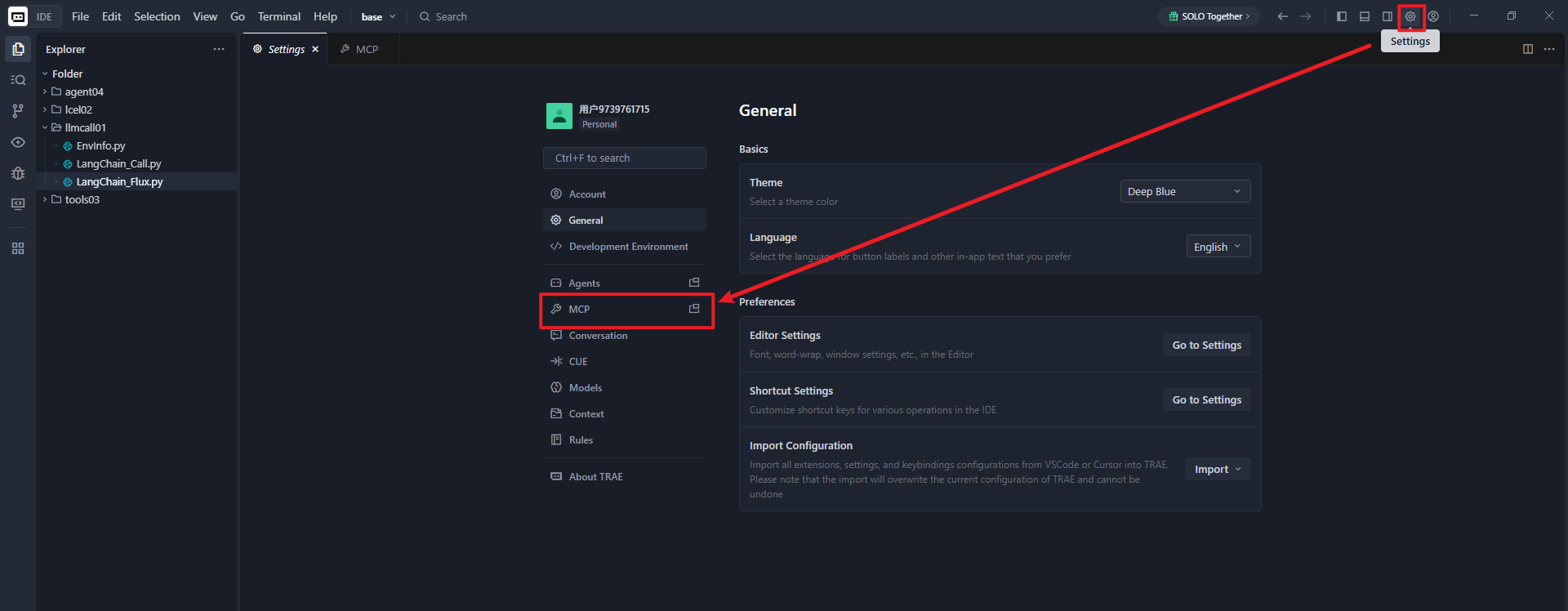This screenshot has width=1568, height=611.
Task: Click Go to Settings for Editor Settings
Action: click(x=1206, y=345)
